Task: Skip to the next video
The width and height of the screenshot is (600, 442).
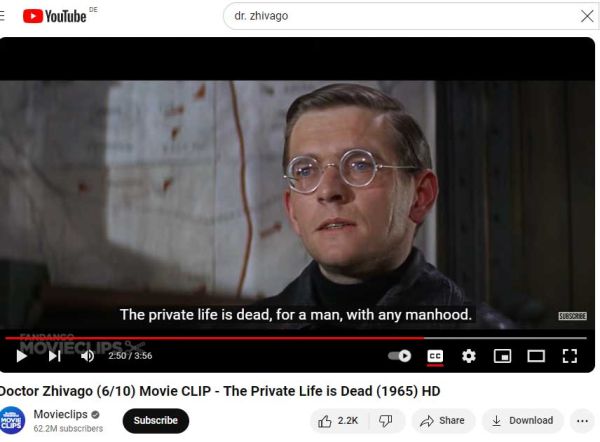Action: tap(55, 356)
